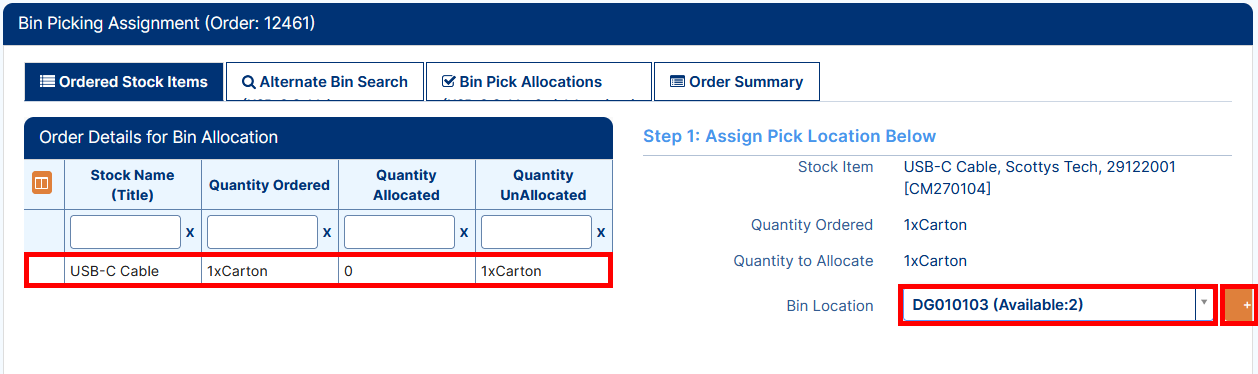The height and width of the screenshot is (374, 1258).
Task: Click the Quantity UnAllocated filter field
Action: pos(536,232)
